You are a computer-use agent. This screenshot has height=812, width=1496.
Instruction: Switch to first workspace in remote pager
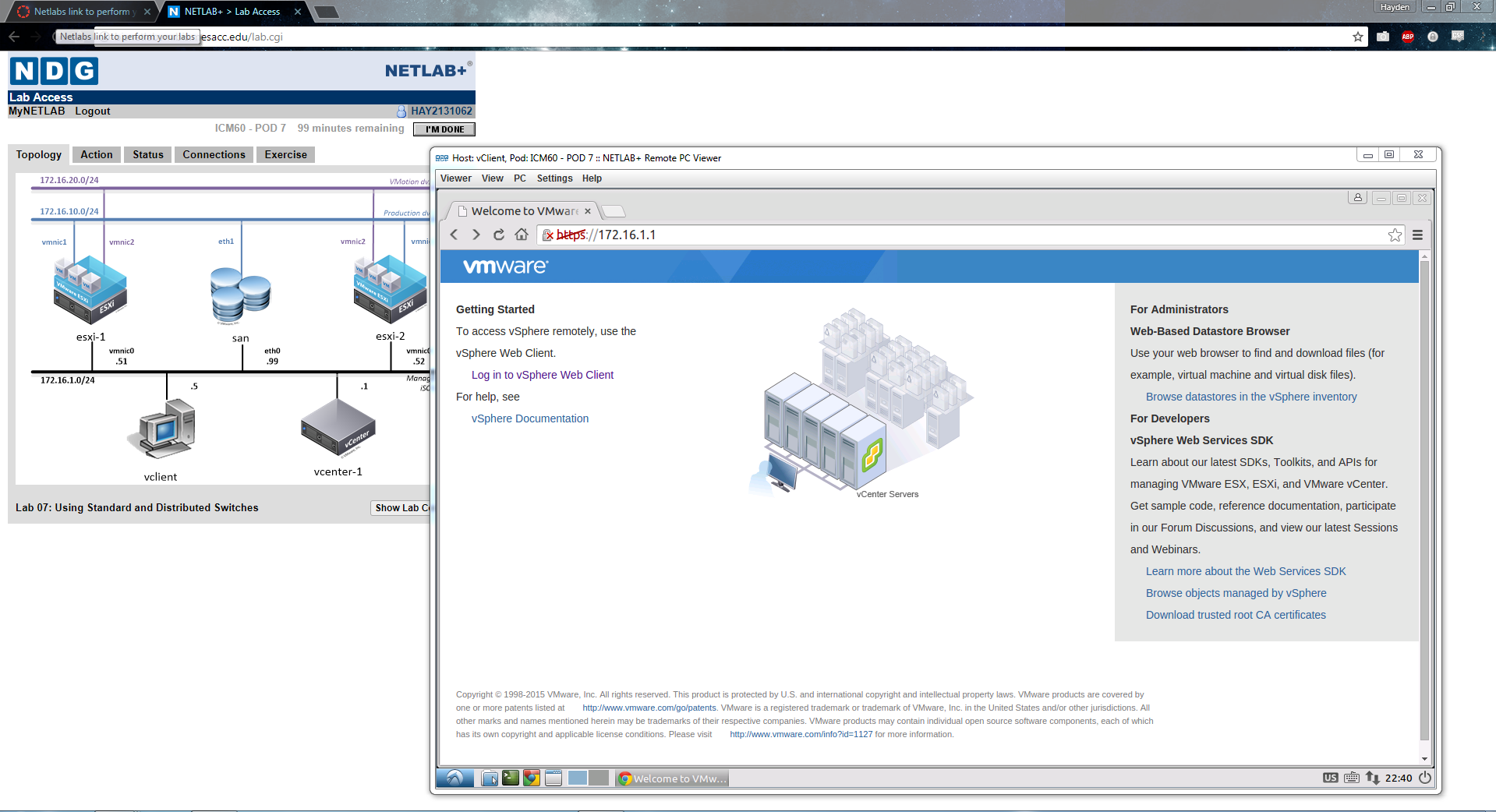578,778
